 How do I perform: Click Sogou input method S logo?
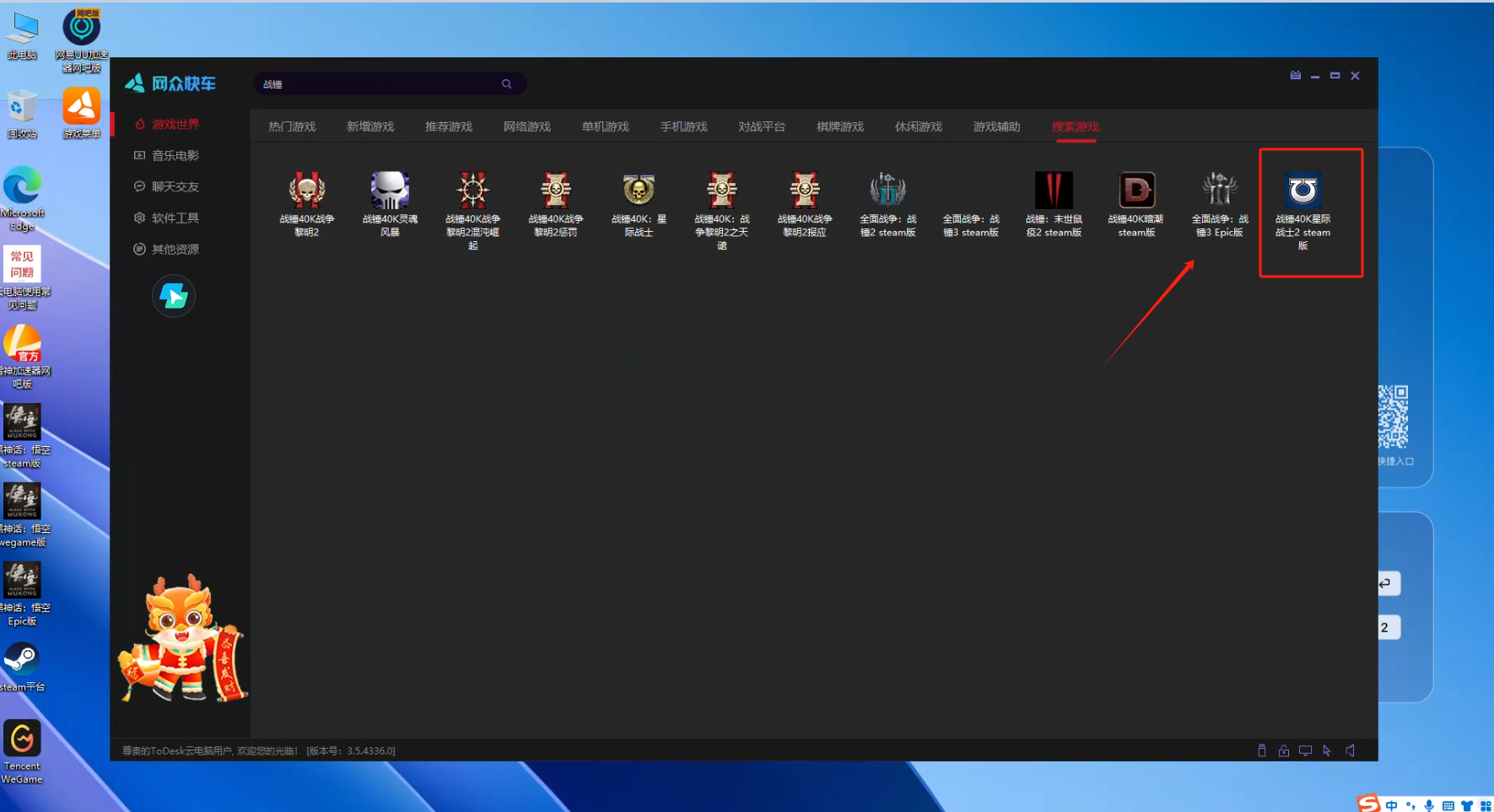click(x=1368, y=804)
